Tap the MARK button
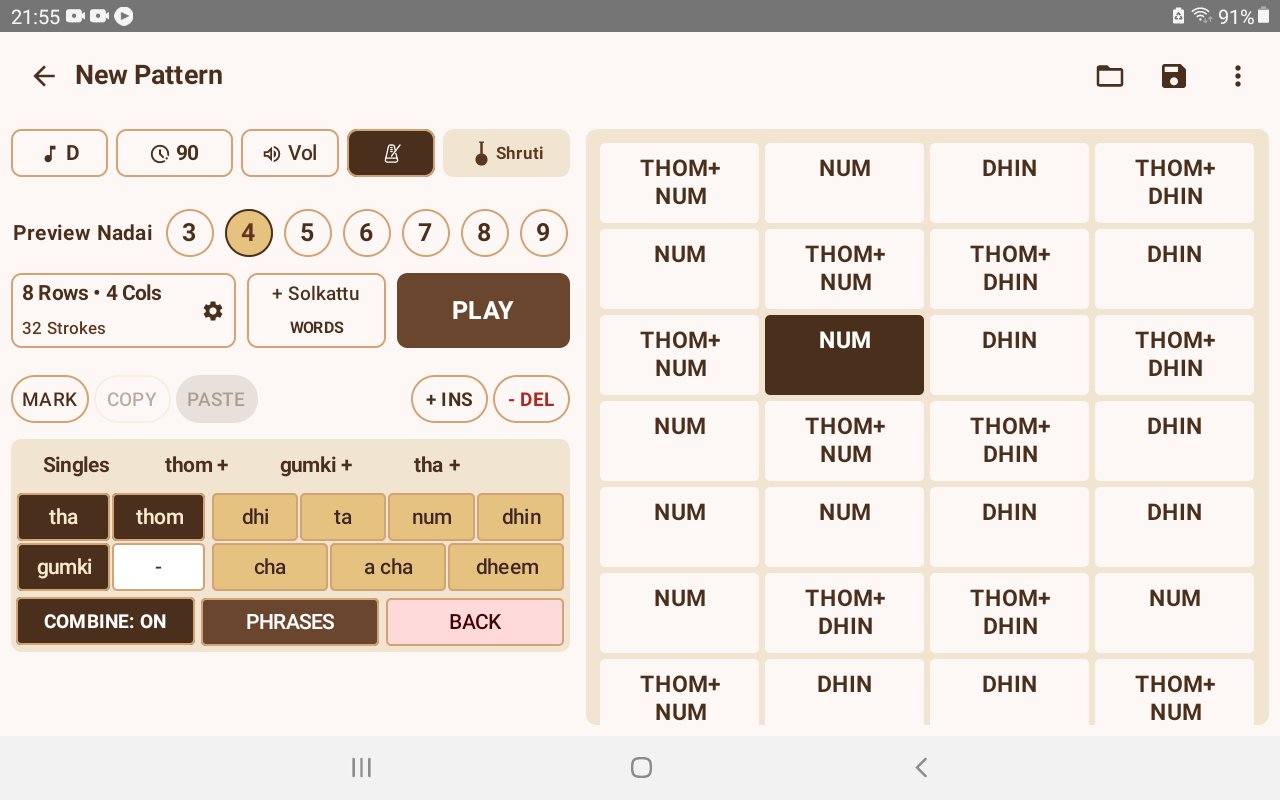 (x=50, y=400)
